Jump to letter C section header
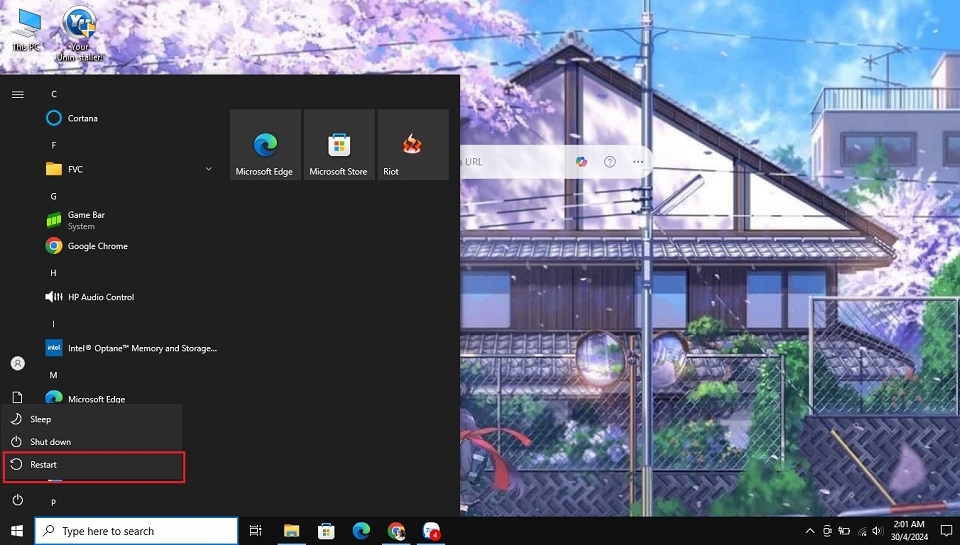This screenshot has width=960, height=545. pos(54,94)
